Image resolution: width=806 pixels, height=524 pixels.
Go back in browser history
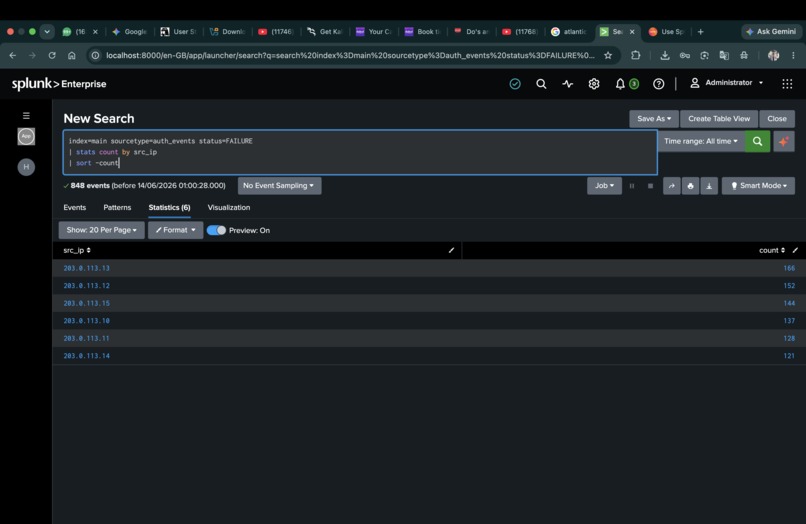tap(13, 56)
